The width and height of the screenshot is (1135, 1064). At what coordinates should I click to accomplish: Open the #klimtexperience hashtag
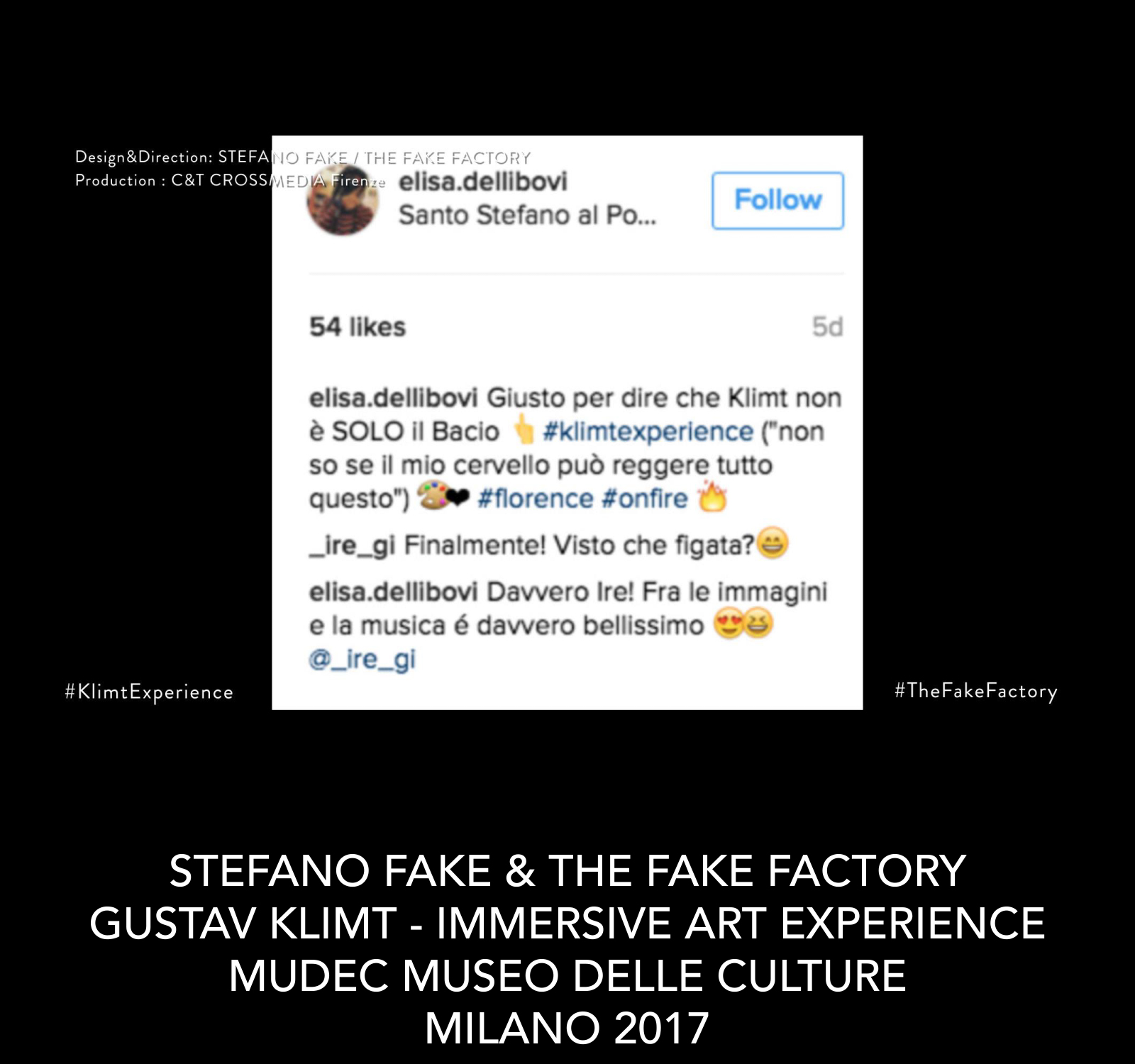pyautogui.click(x=648, y=431)
